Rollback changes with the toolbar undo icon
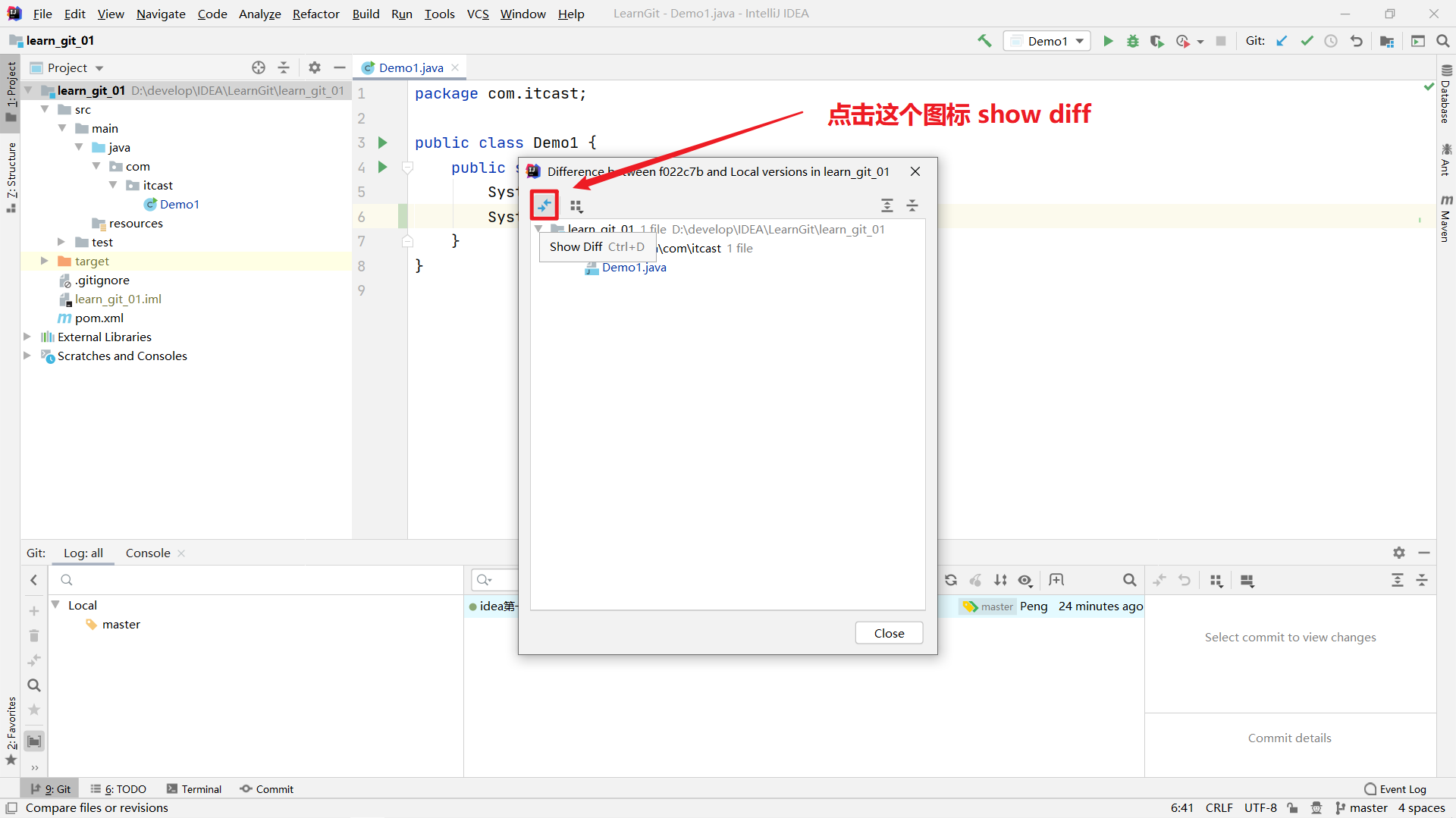This screenshot has height=818, width=1456. [1356, 41]
